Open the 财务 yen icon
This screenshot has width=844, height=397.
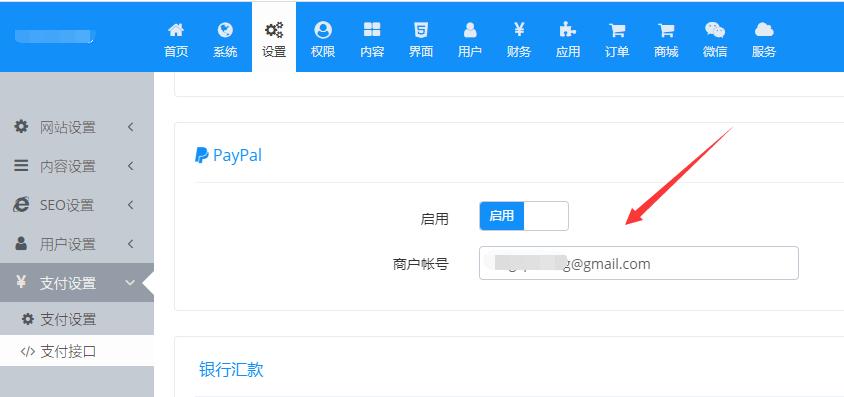(519, 30)
